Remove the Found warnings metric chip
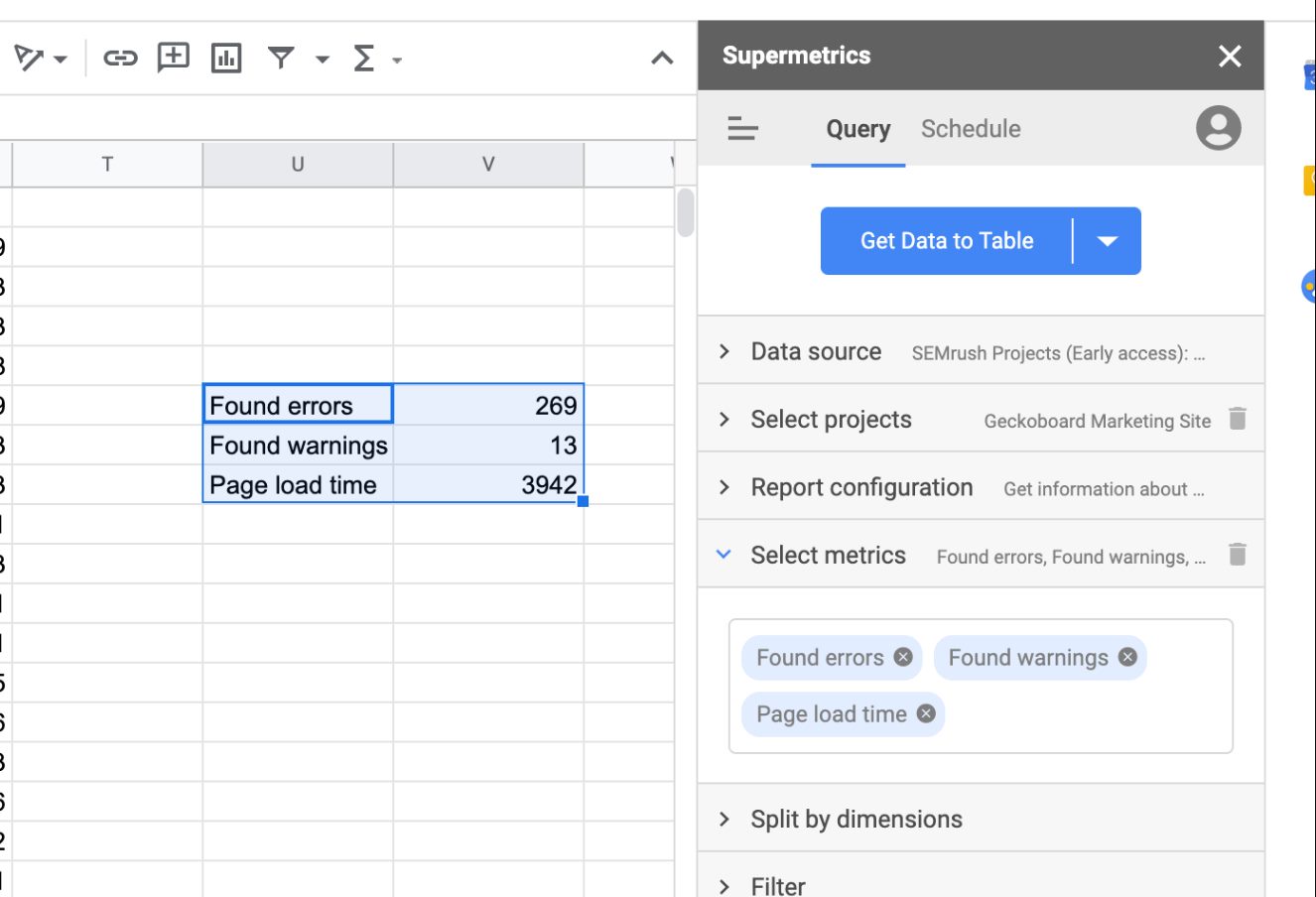 [1127, 657]
